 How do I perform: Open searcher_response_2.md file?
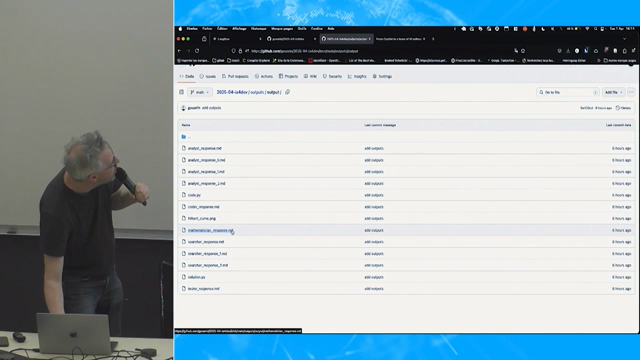tap(208, 265)
